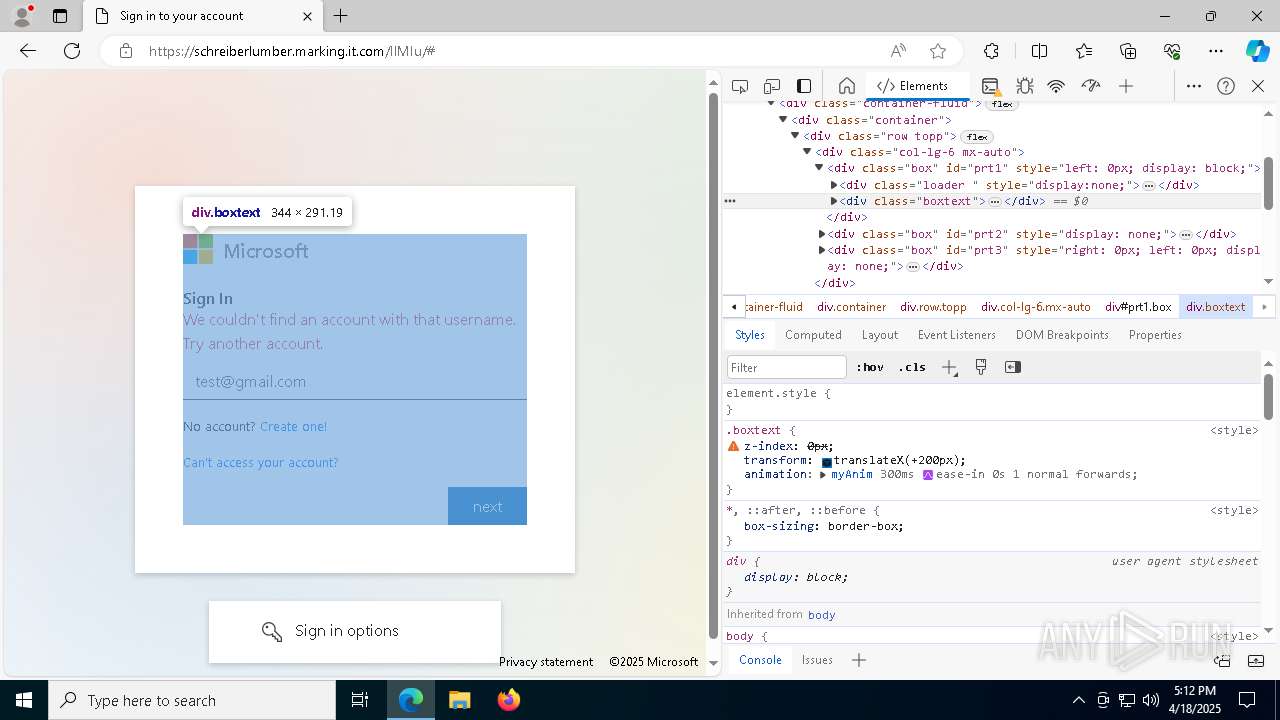This screenshot has width=1280, height=720.
Task: Activate the DevTools inspect element picker
Action: 740,86
